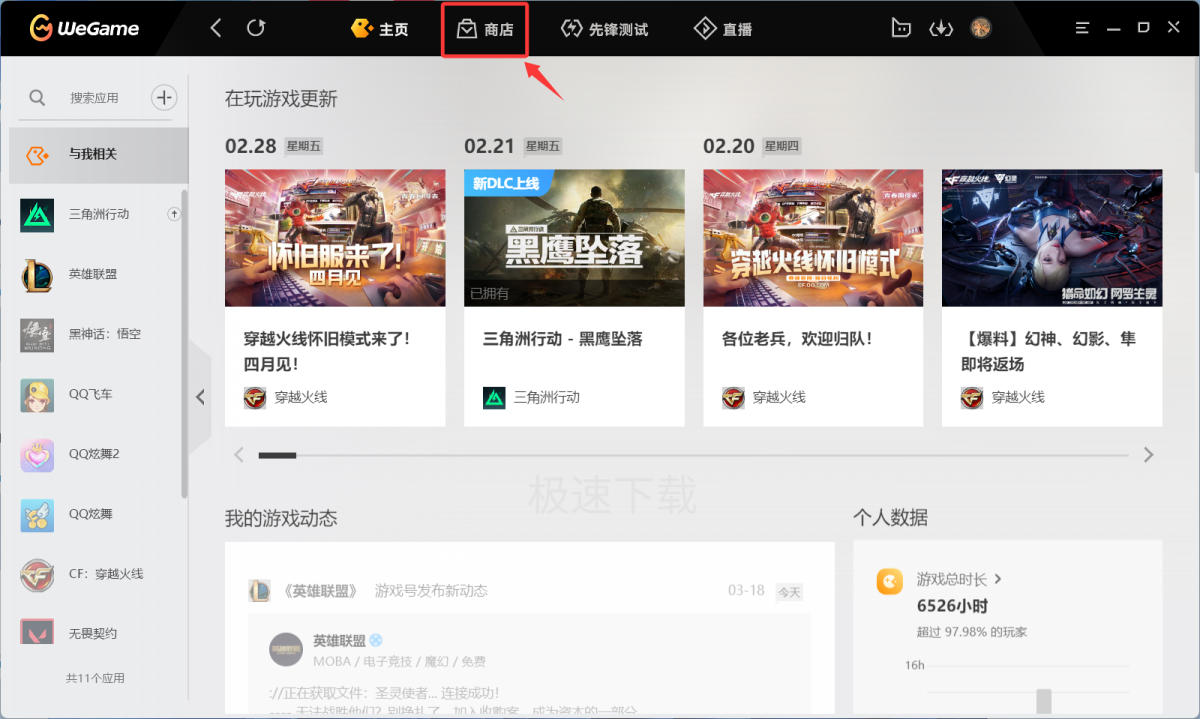Image resolution: width=1200 pixels, height=719 pixels.
Task: Click the sidebar game list scrollbar
Action: (x=184, y=343)
